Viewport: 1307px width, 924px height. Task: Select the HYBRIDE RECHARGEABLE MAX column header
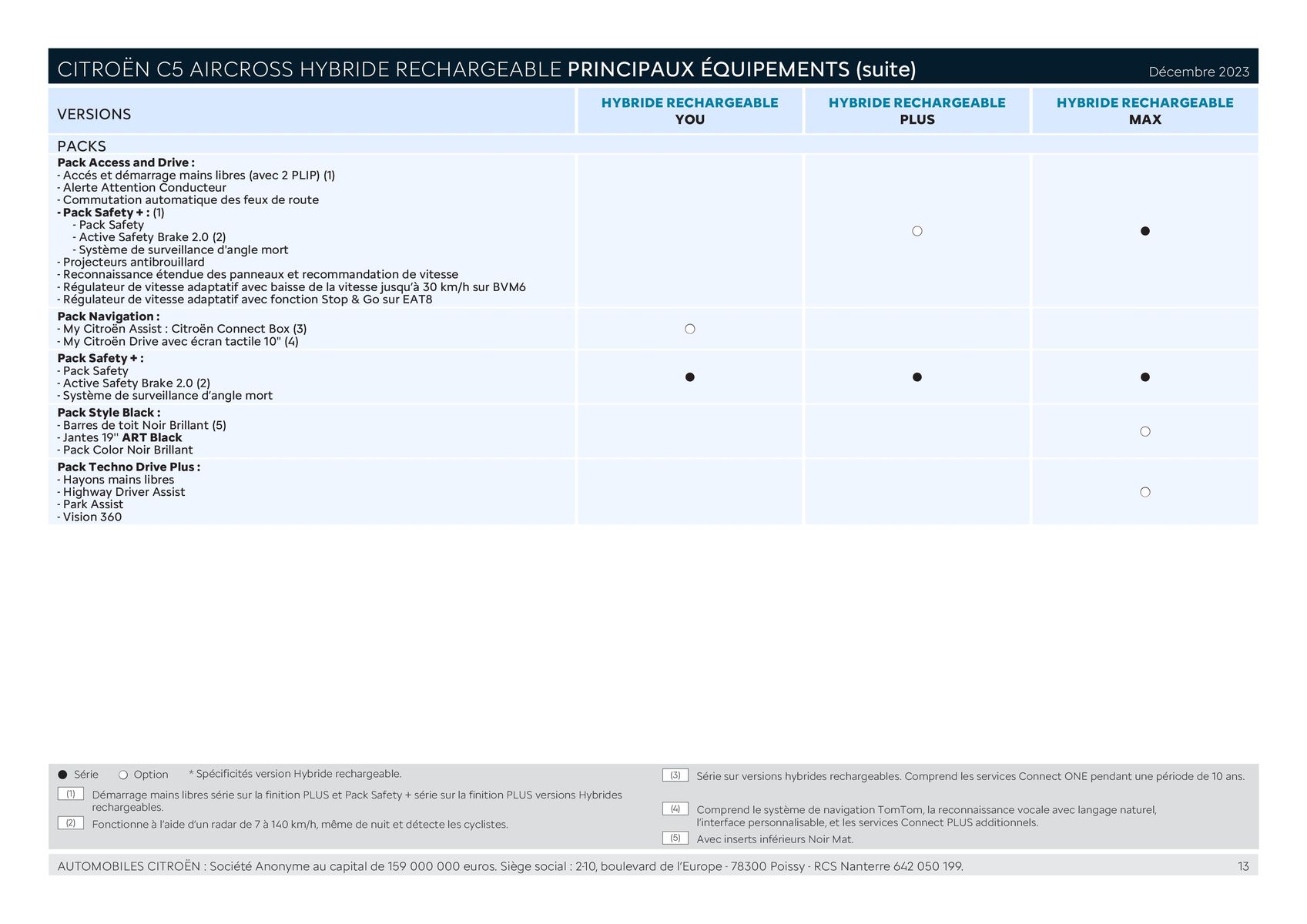pyautogui.click(x=1145, y=111)
